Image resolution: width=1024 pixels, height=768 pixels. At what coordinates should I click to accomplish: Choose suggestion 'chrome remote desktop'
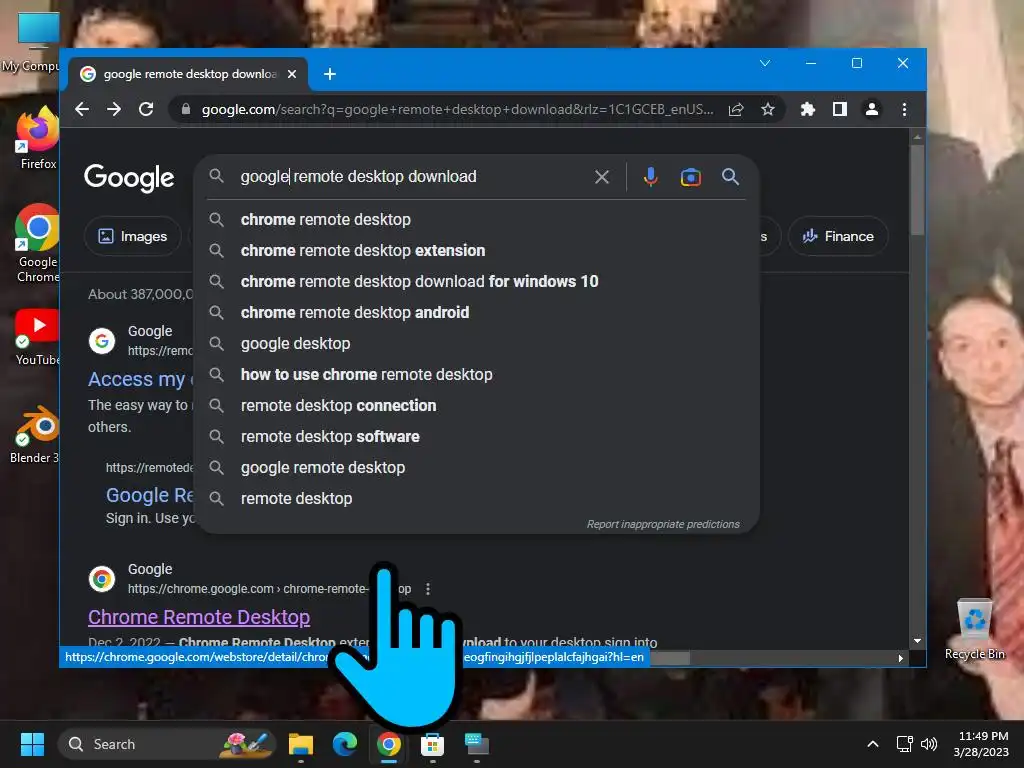477,219
